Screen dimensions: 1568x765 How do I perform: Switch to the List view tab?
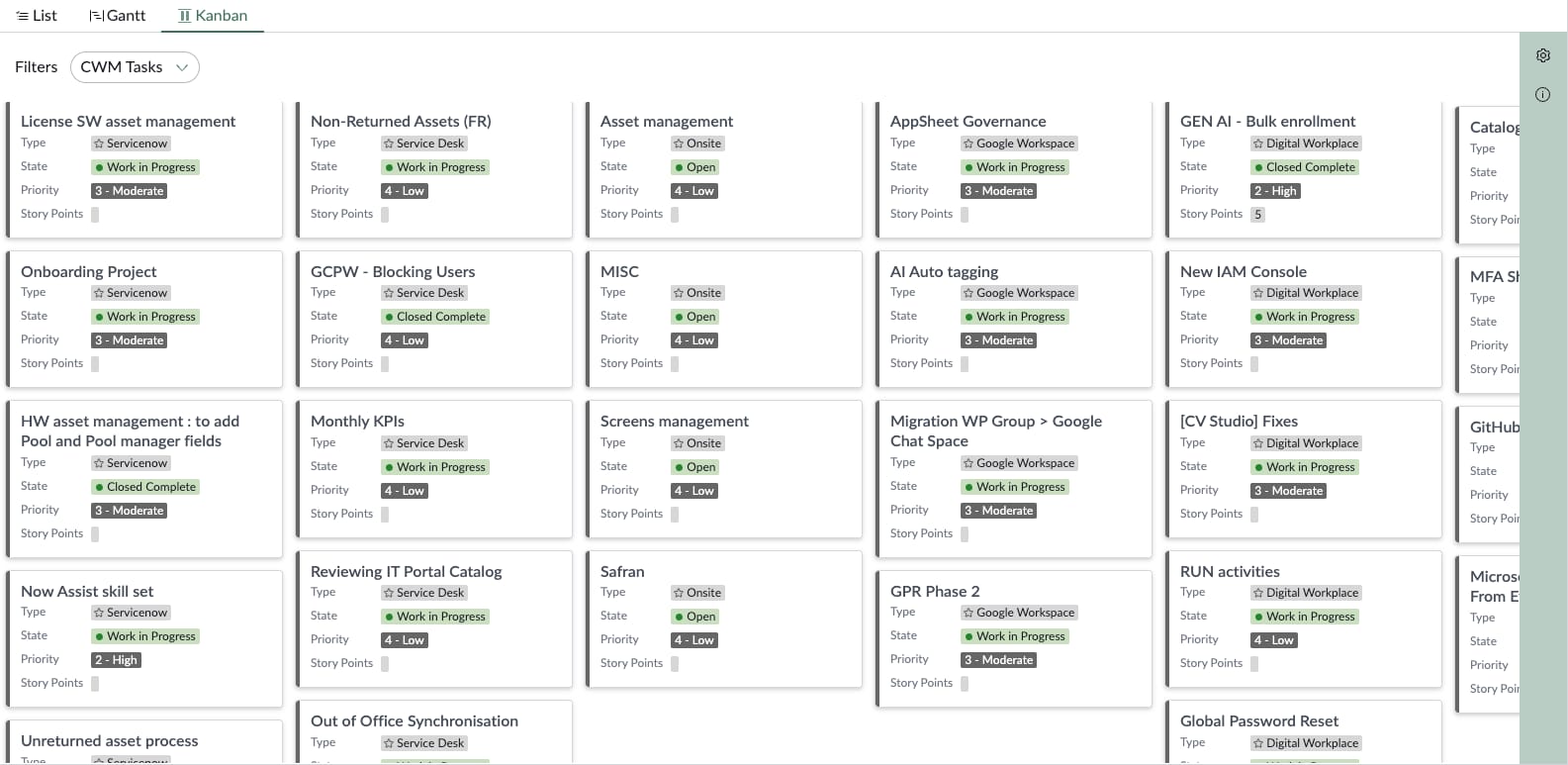coord(37,16)
